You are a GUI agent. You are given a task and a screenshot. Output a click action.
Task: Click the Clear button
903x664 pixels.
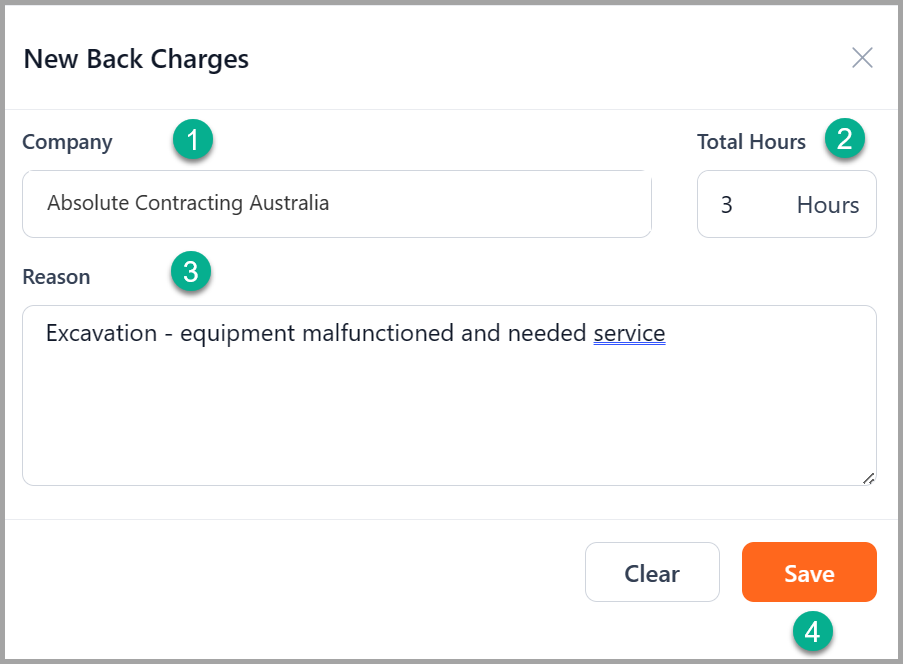[652, 572]
